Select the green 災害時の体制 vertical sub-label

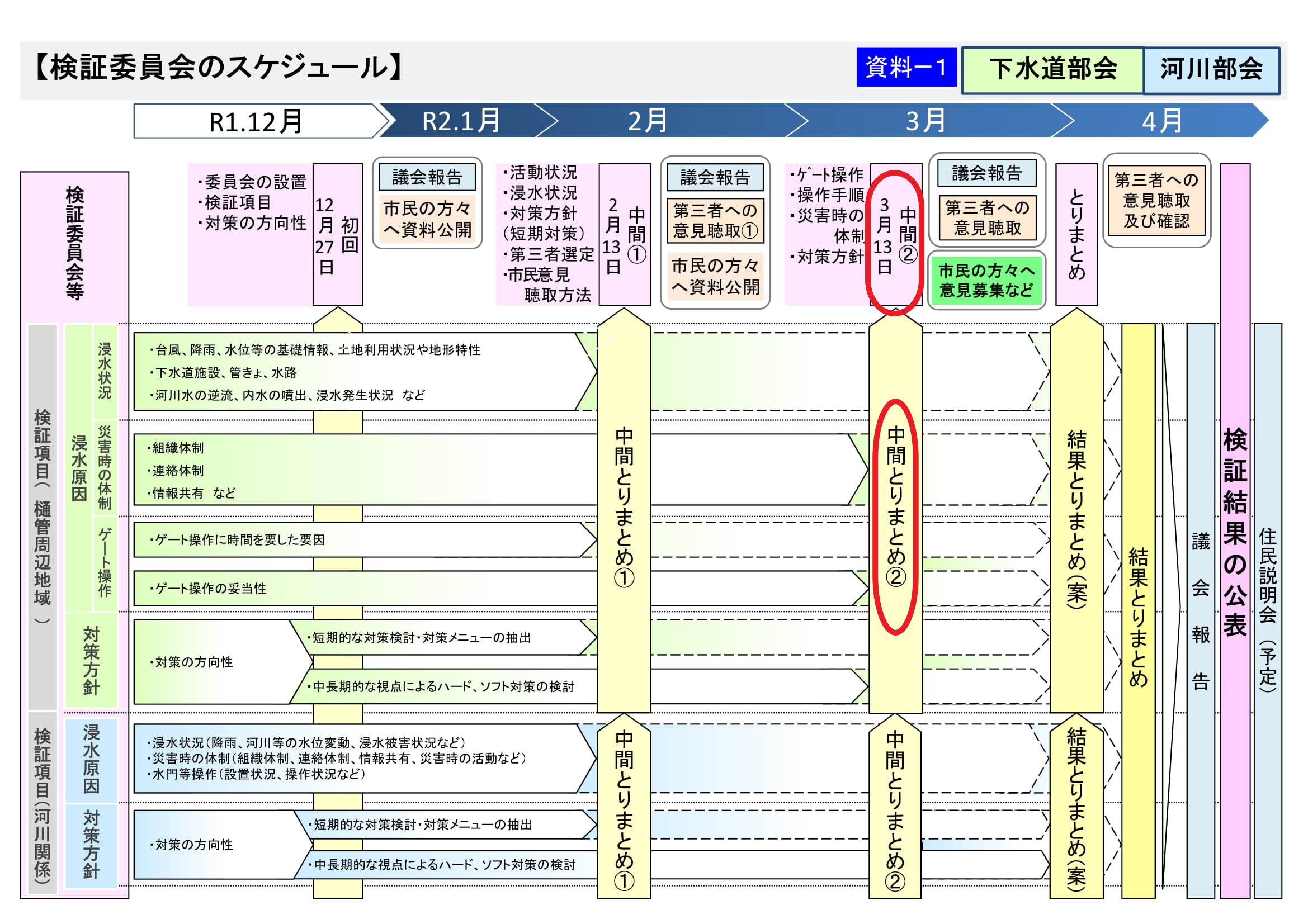105,467
